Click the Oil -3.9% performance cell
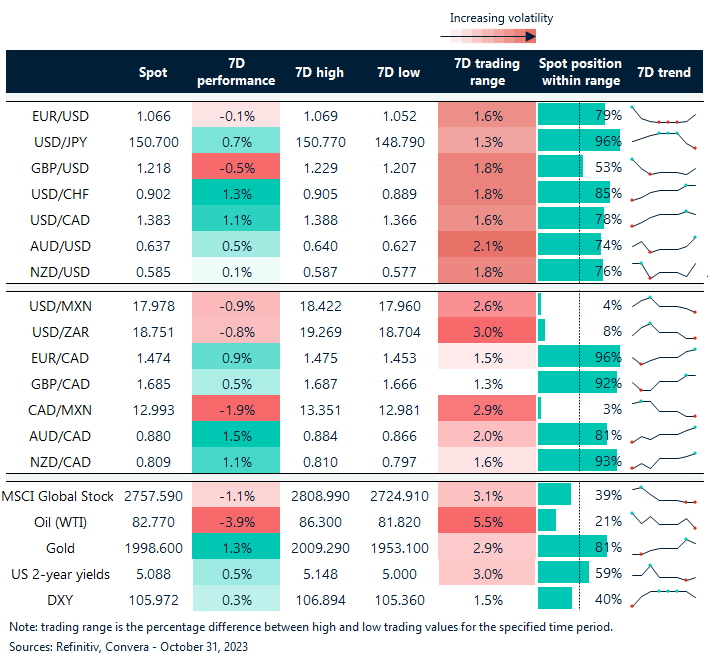This screenshot has height=658, width=708. pyautogui.click(x=236, y=522)
